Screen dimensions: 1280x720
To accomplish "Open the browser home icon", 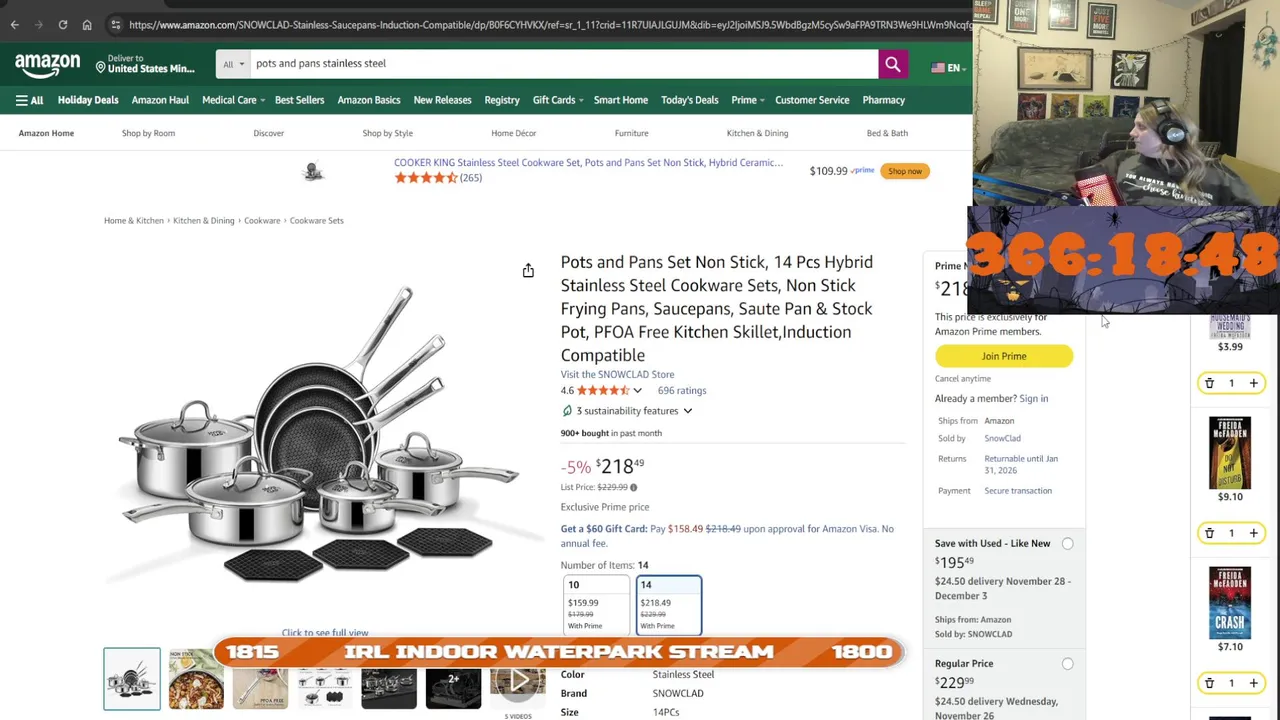I will [x=87, y=24].
